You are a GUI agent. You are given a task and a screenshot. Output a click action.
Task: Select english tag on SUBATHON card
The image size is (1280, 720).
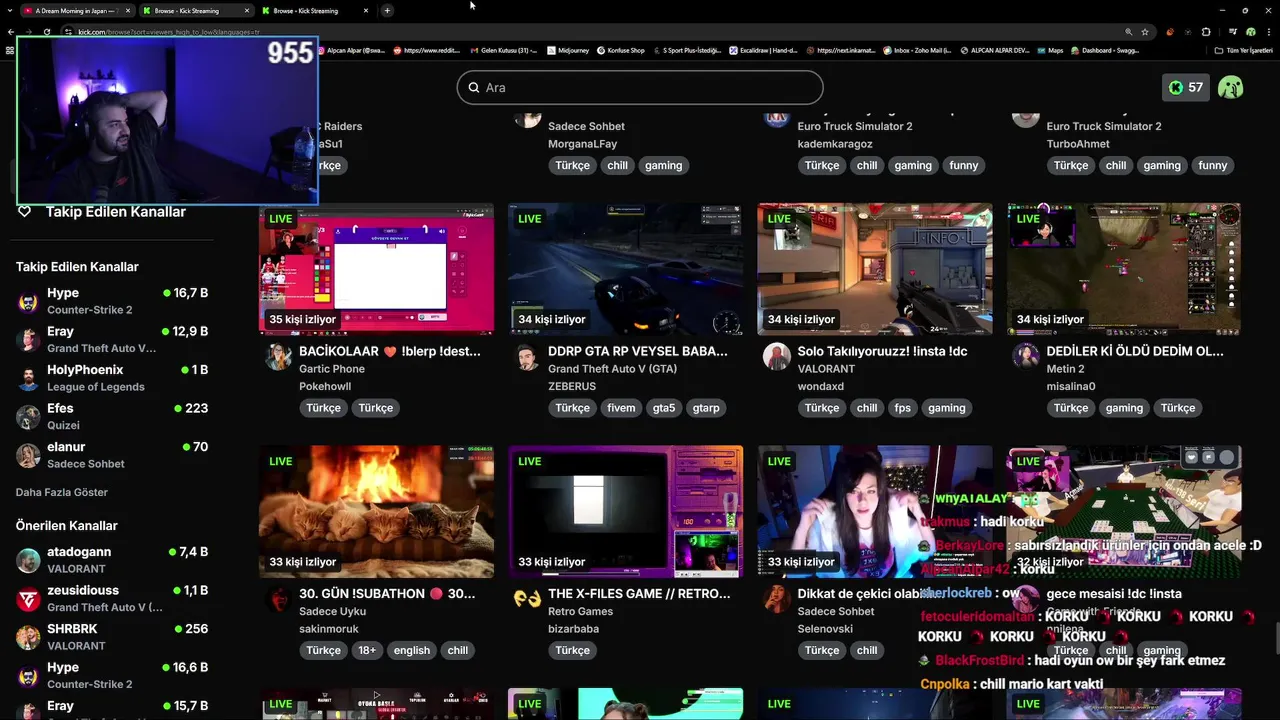[411, 650]
